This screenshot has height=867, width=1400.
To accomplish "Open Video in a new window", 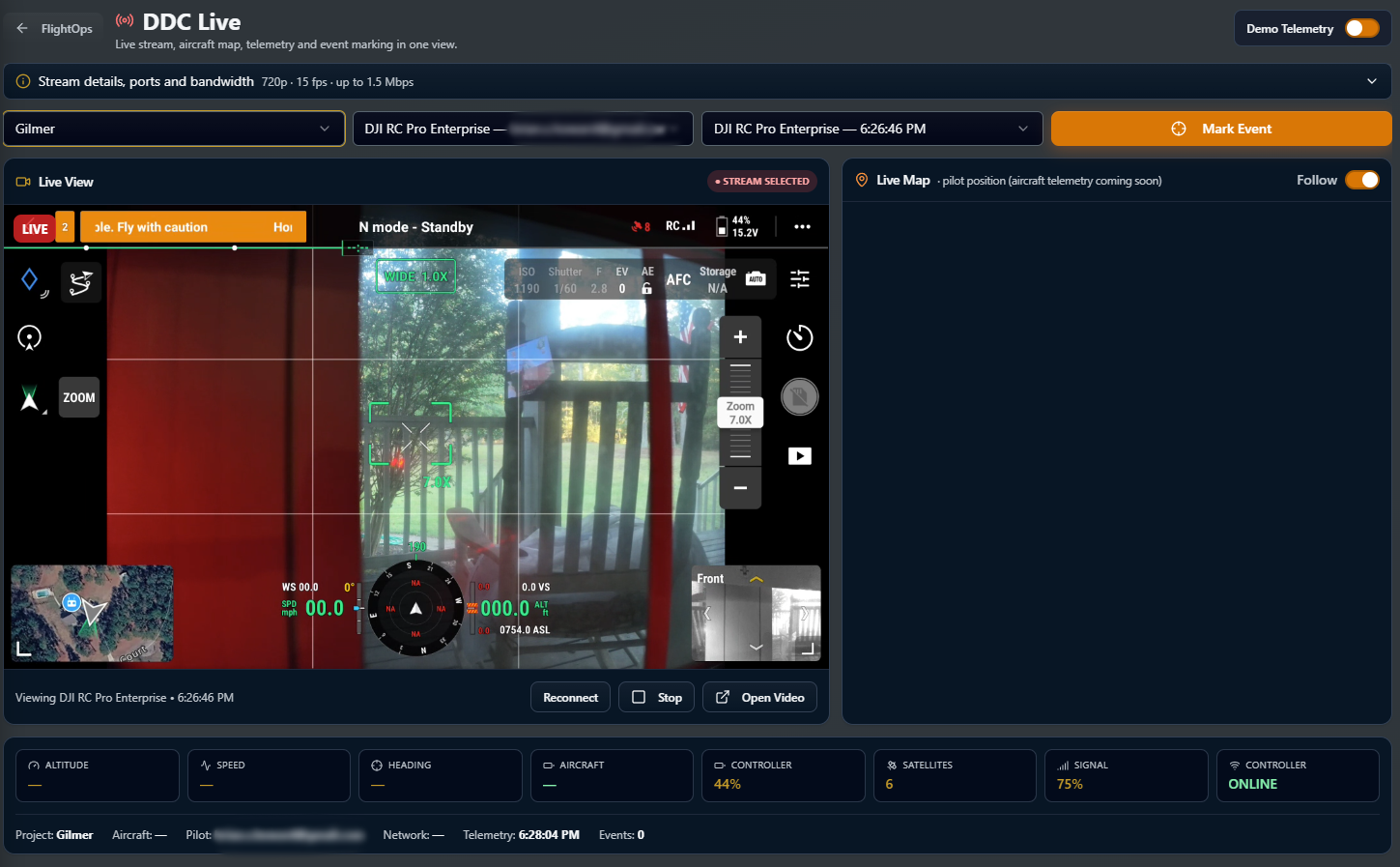I will (759, 697).
